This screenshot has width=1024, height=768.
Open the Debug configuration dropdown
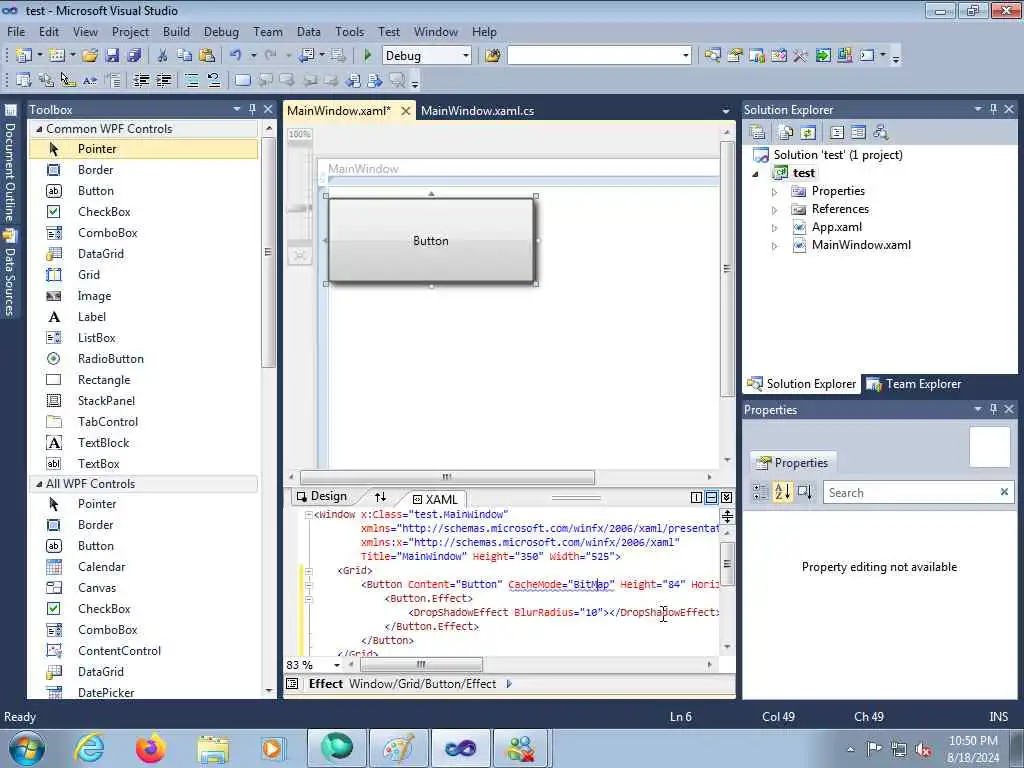(466, 56)
